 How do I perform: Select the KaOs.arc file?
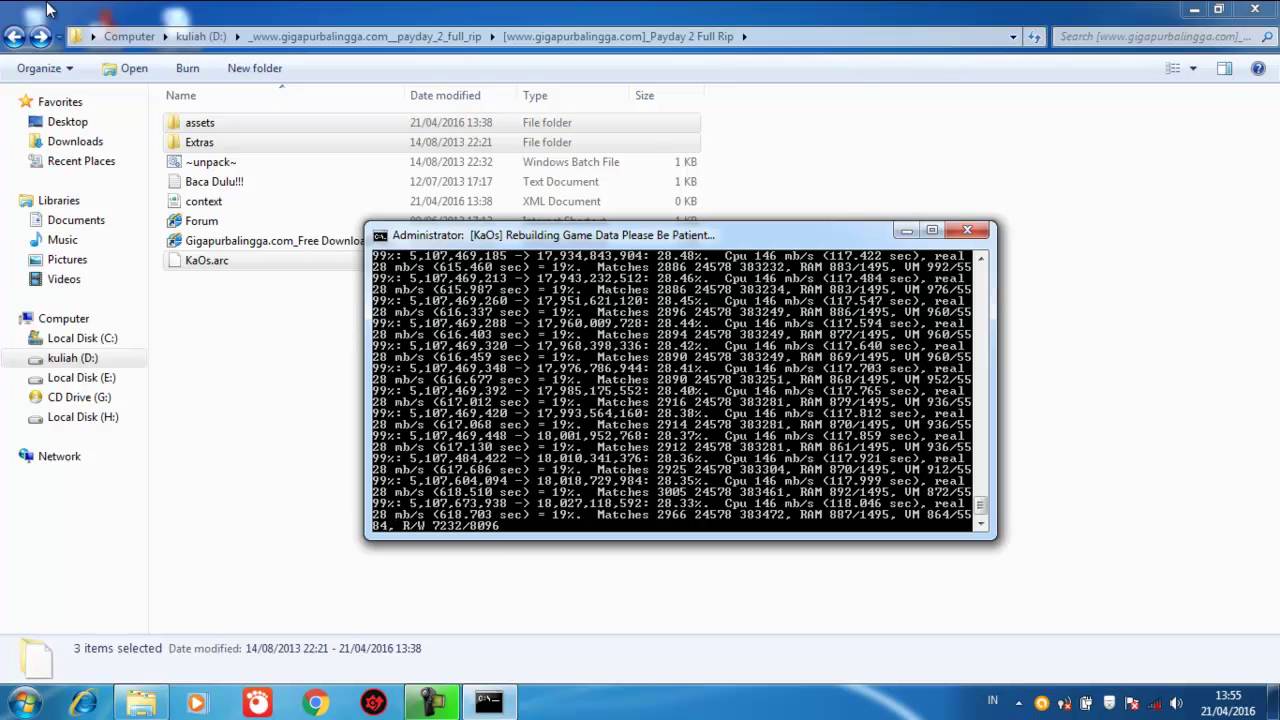pos(207,260)
